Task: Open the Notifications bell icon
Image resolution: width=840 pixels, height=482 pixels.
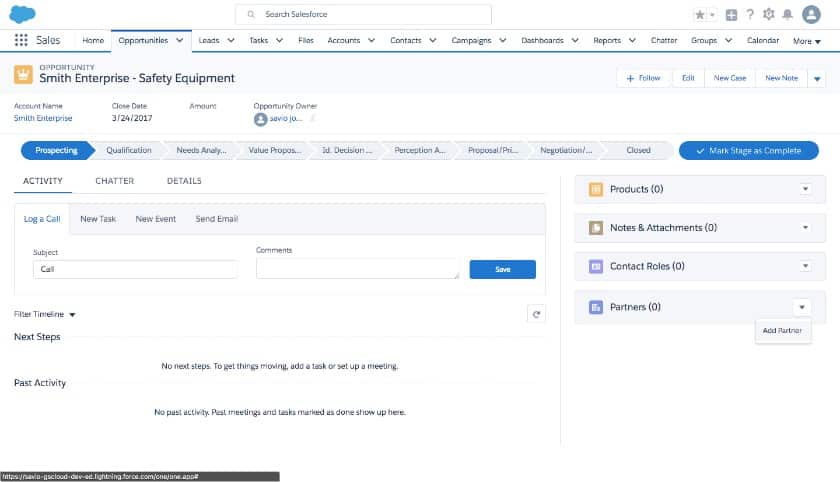Action: (x=787, y=14)
